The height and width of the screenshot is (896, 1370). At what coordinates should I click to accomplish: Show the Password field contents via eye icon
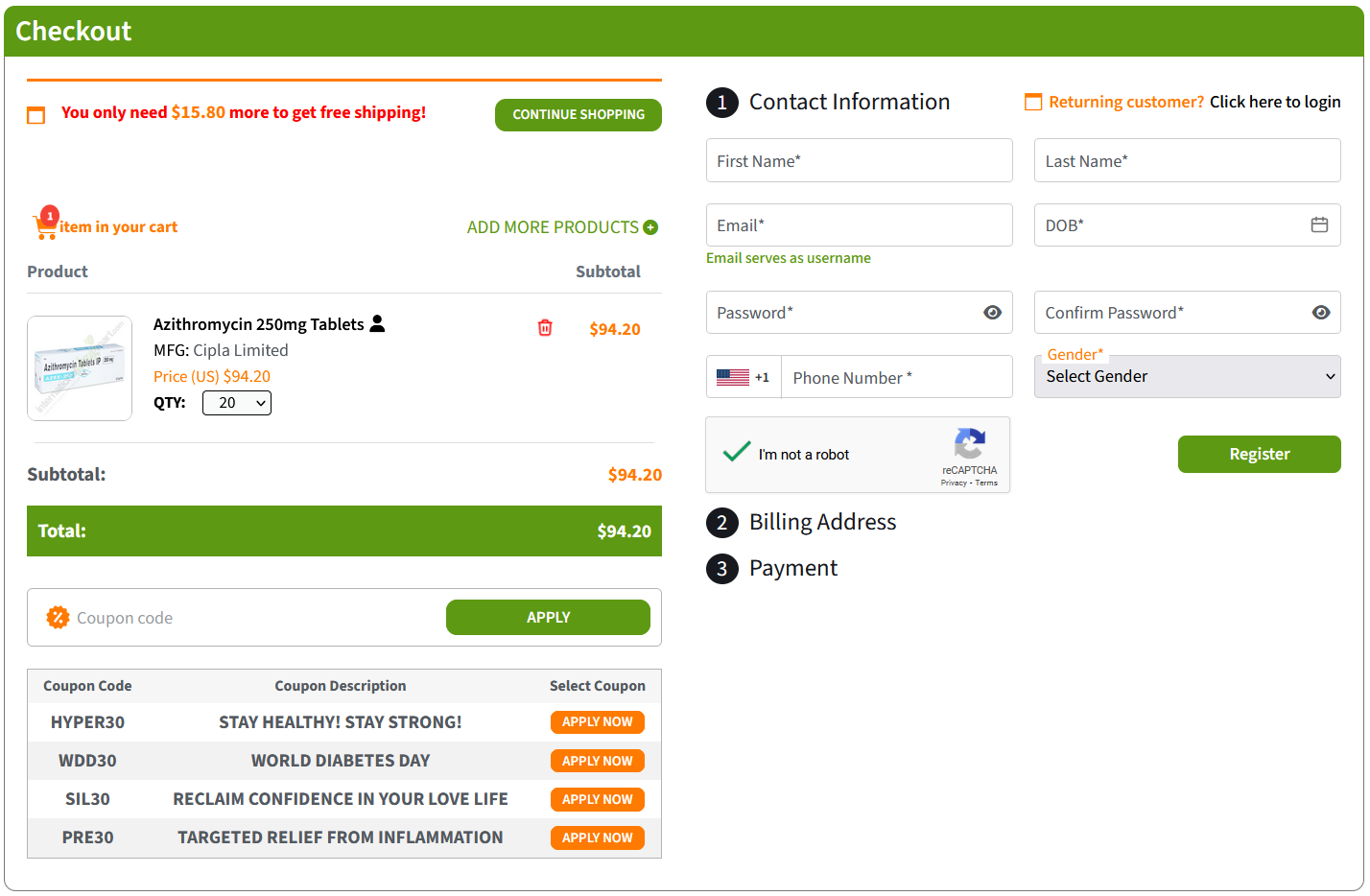[x=992, y=312]
